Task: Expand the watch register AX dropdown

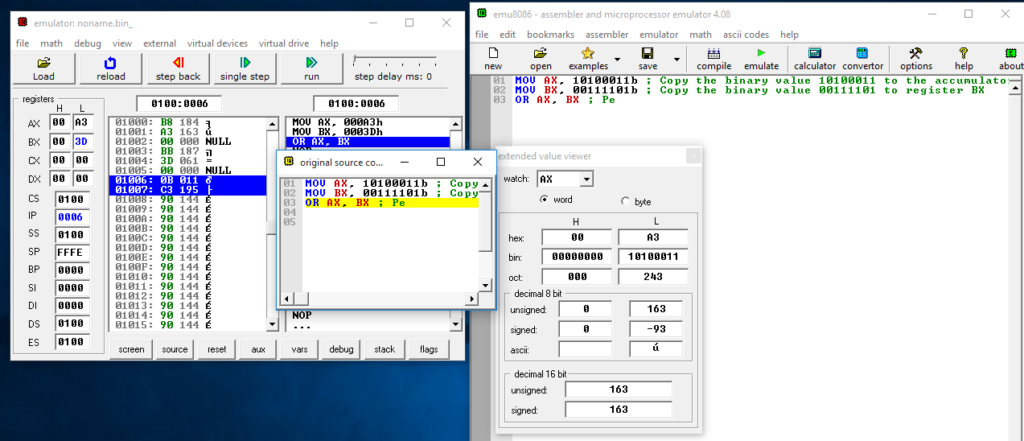Action: [x=586, y=179]
